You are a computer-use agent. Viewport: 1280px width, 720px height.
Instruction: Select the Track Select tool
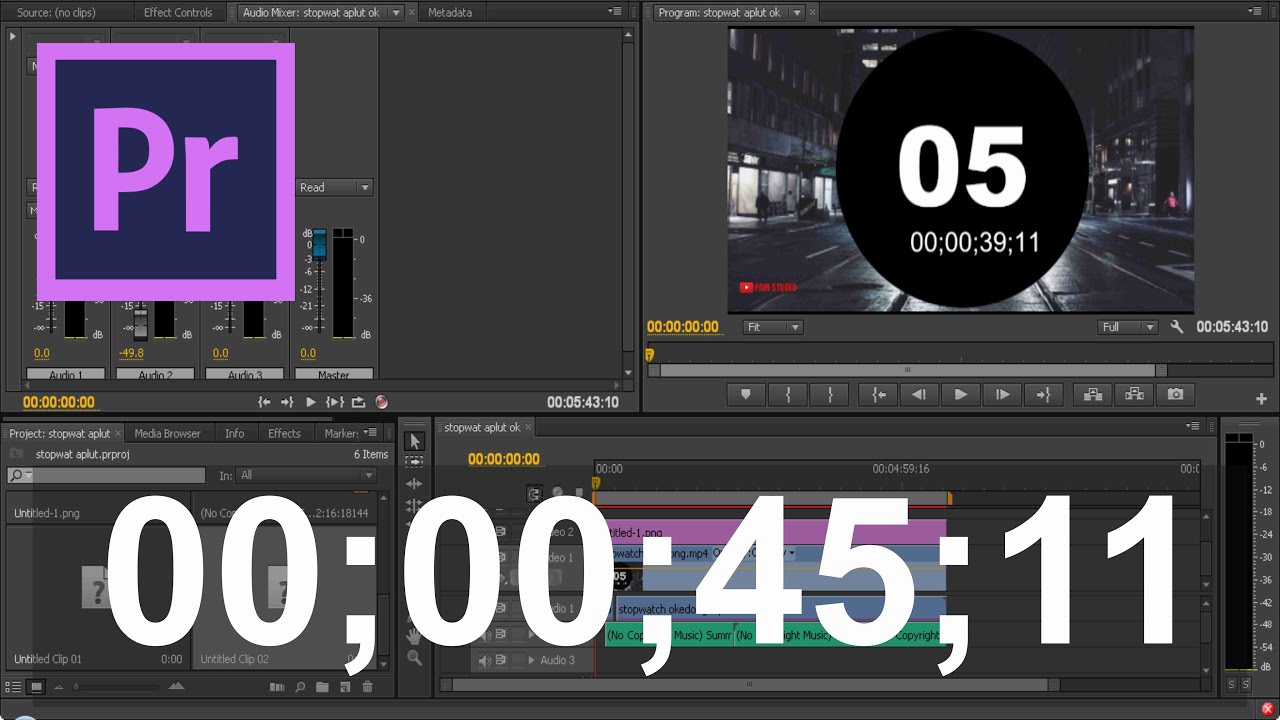pyautogui.click(x=415, y=462)
